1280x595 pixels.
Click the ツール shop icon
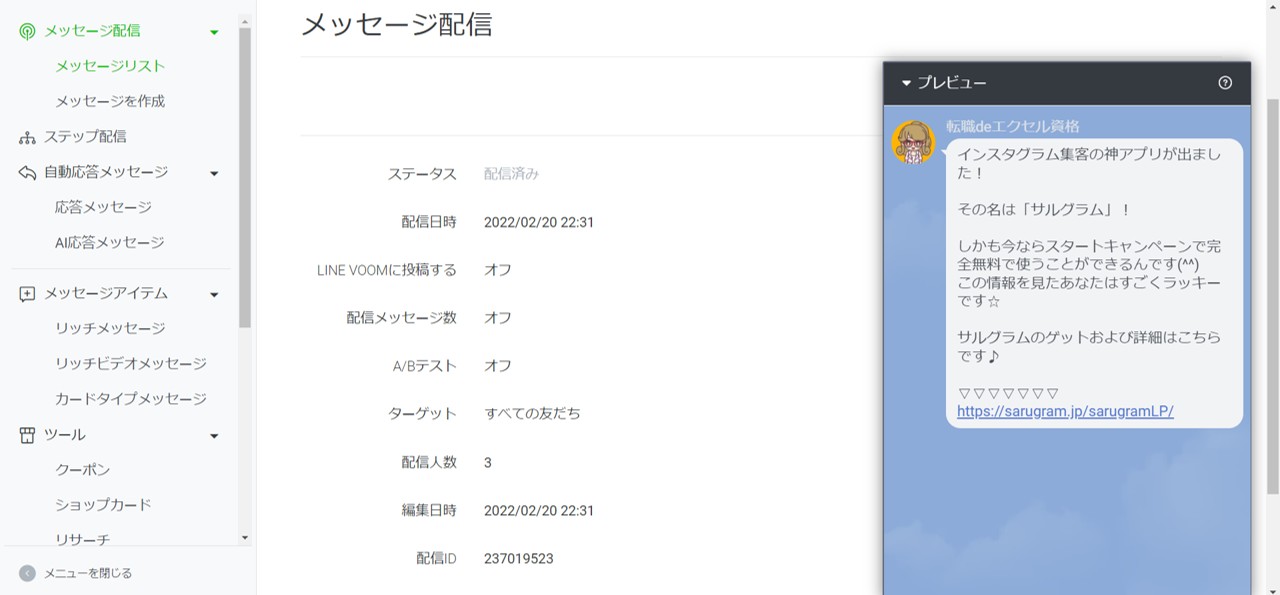(x=27, y=435)
